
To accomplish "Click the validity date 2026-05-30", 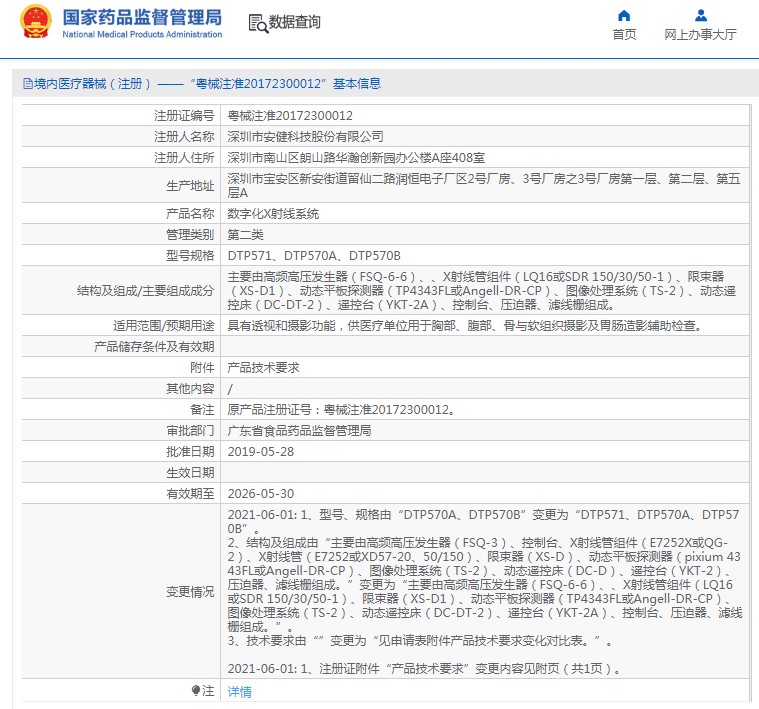I will pyautogui.click(x=261, y=493).
